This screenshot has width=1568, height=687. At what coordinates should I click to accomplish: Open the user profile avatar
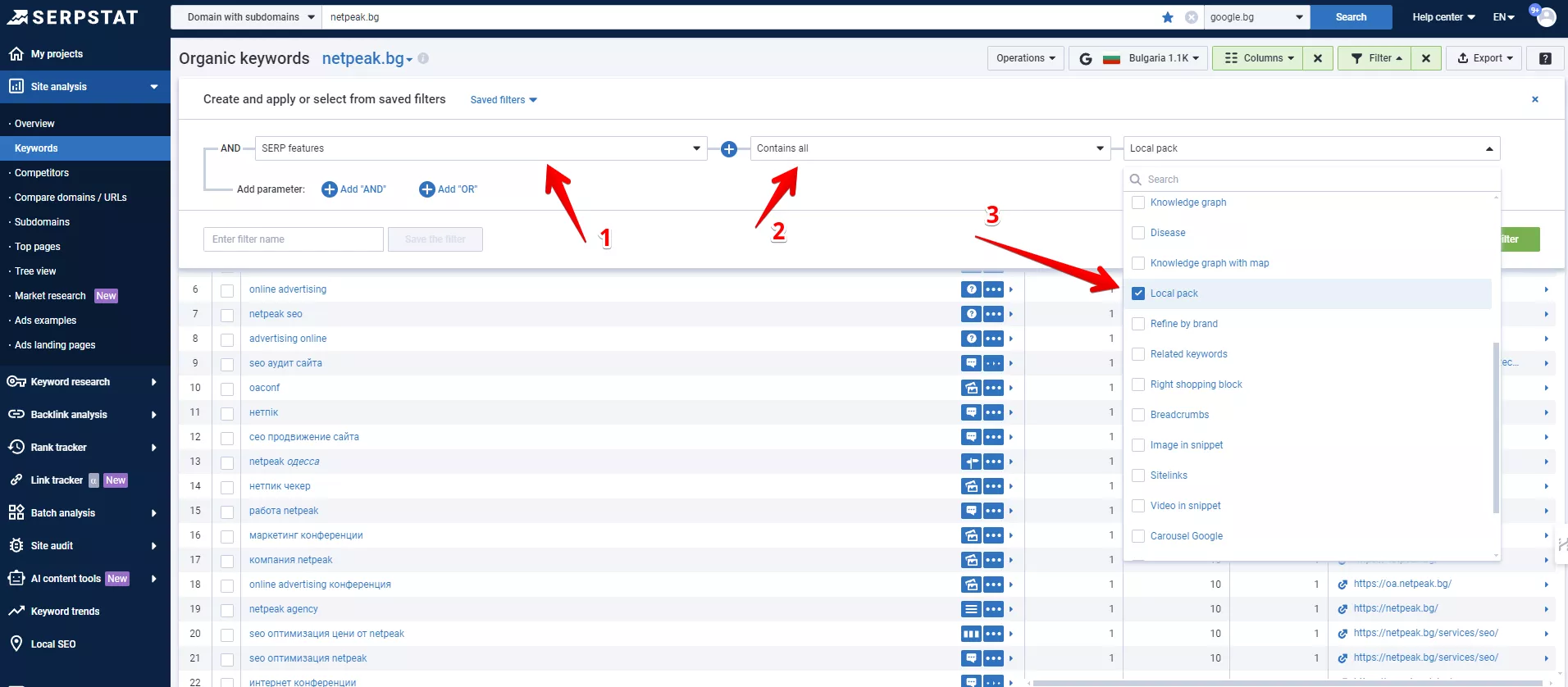(x=1546, y=17)
